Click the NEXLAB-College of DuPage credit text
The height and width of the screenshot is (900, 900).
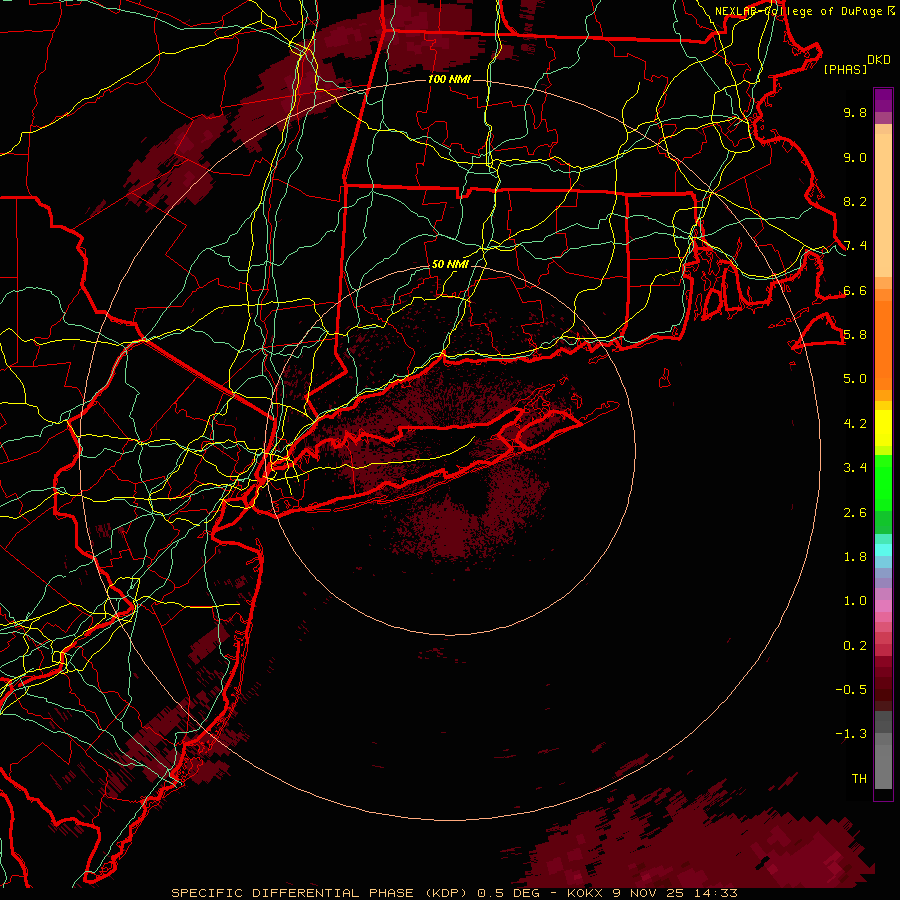click(x=798, y=11)
